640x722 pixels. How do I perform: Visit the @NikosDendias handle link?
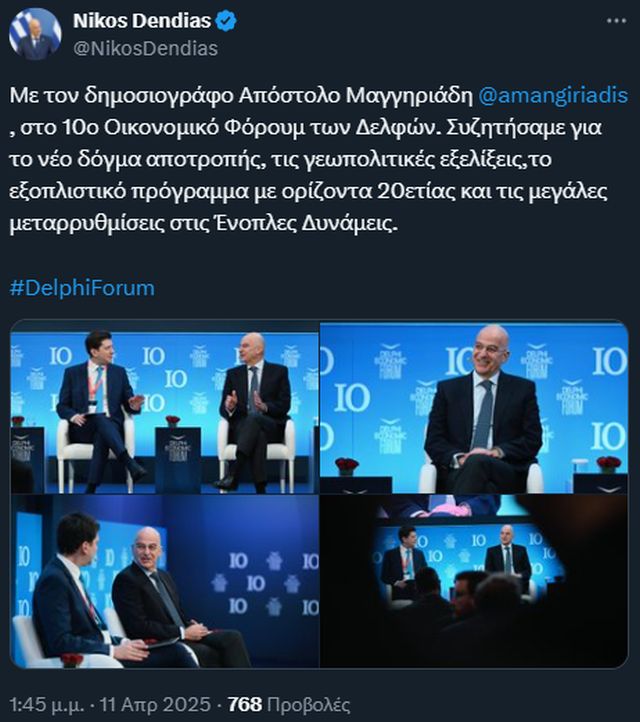point(145,49)
